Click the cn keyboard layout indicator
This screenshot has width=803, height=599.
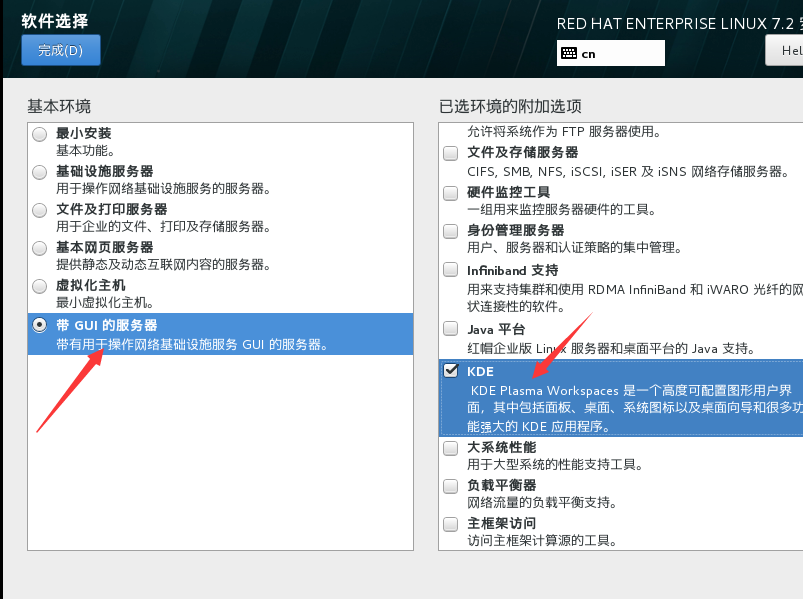[610, 53]
